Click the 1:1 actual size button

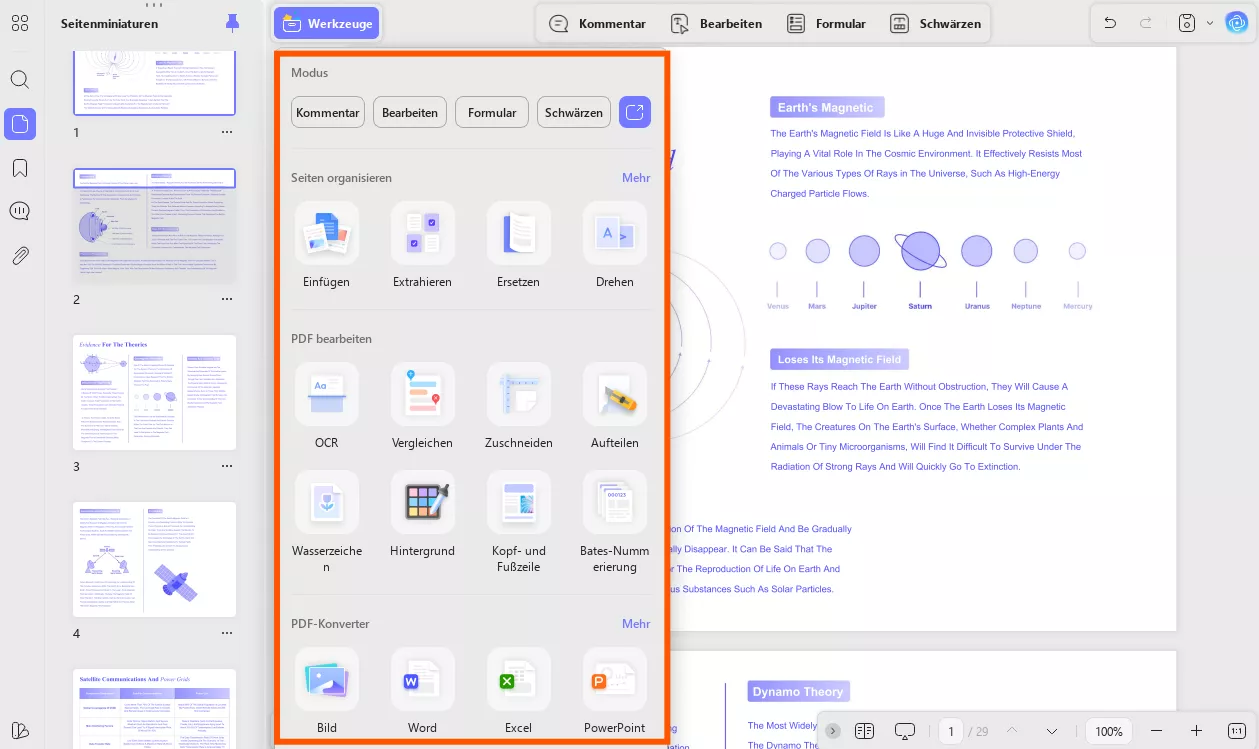(1236, 731)
